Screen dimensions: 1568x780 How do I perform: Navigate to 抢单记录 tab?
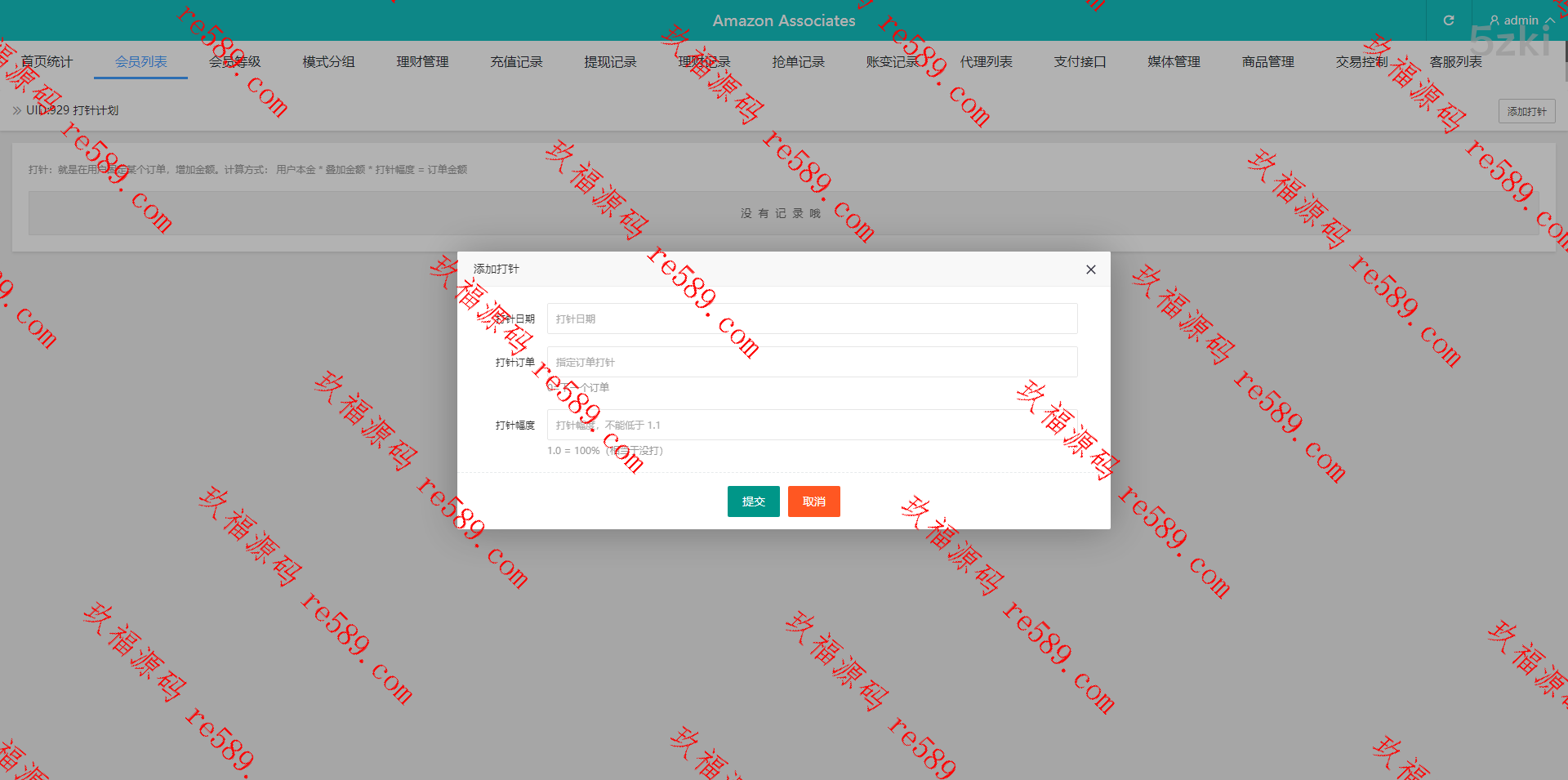tap(798, 62)
